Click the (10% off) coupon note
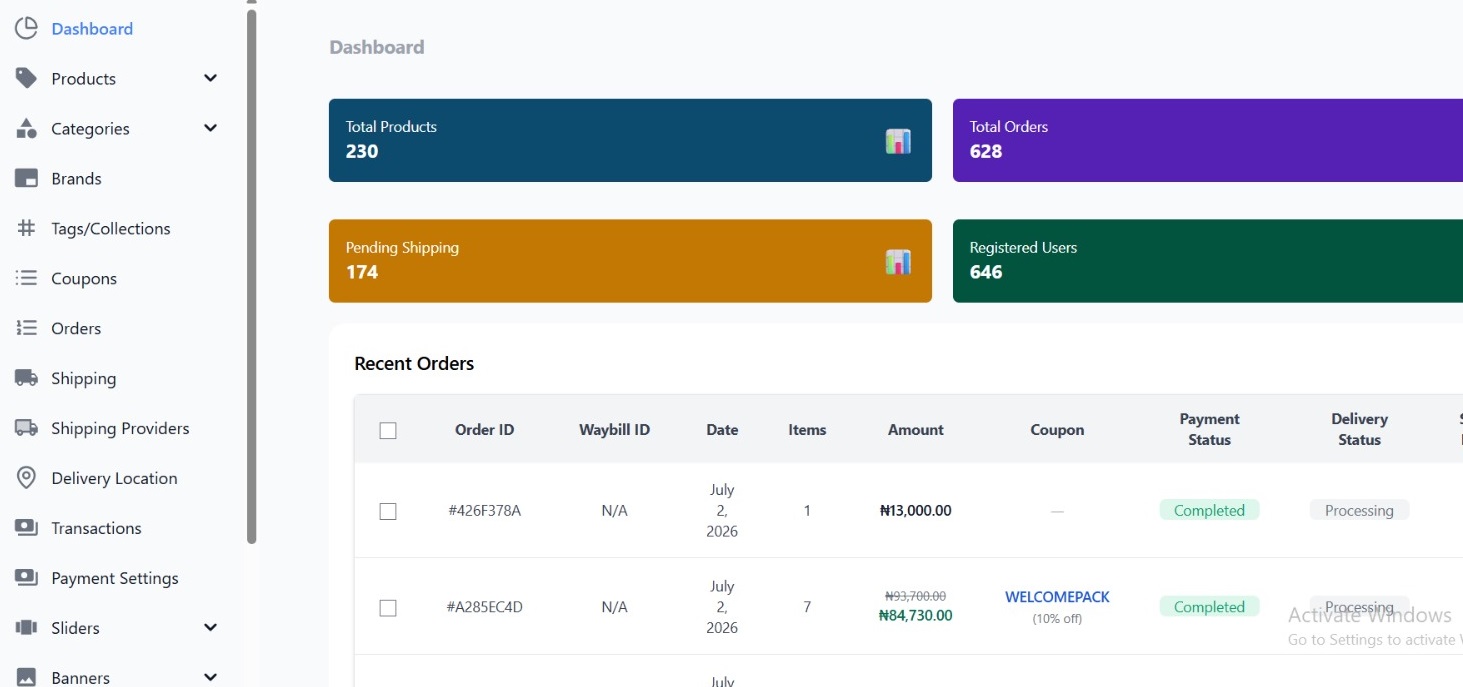1463x687 pixels. coord(1057,619)
